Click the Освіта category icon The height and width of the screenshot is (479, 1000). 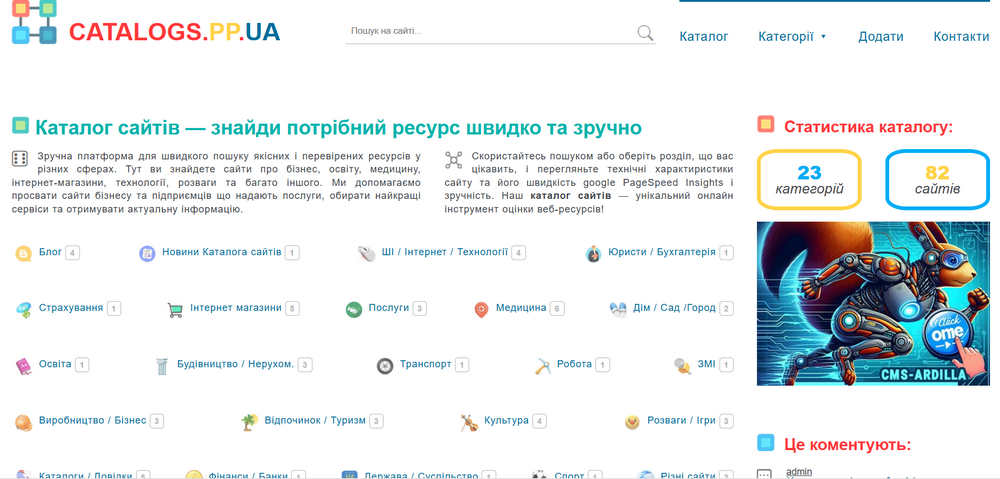23,365
